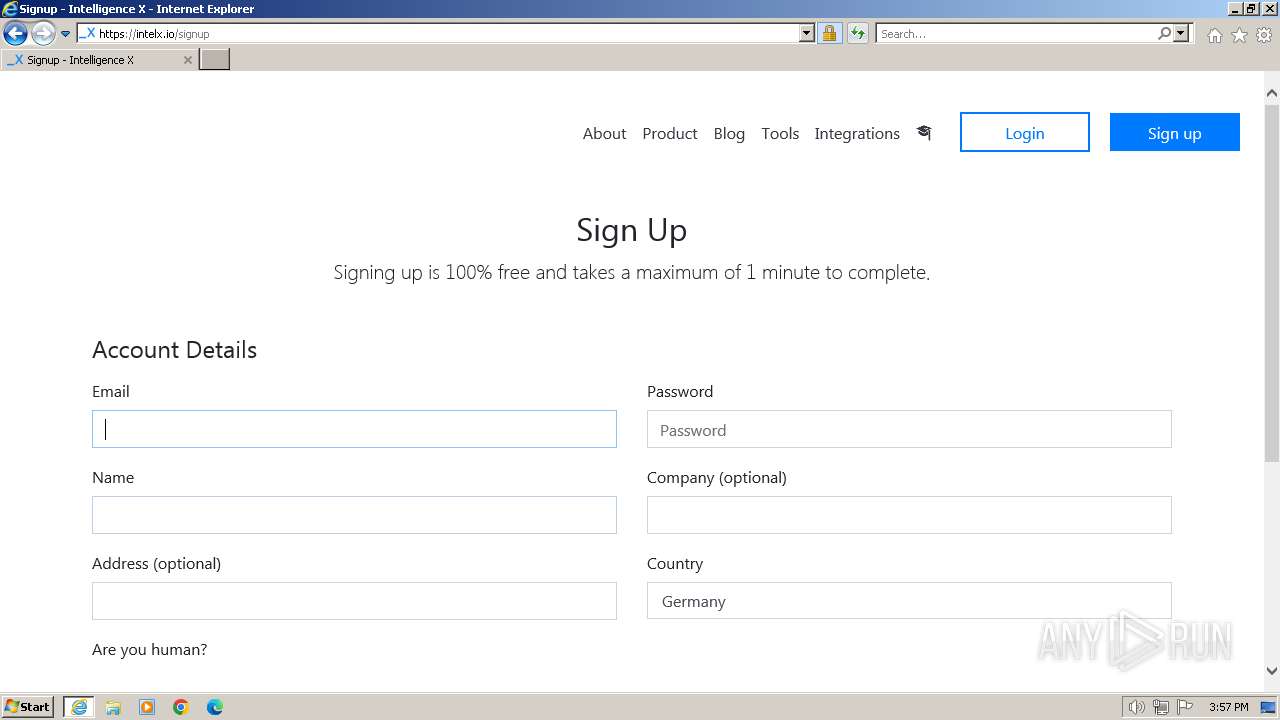
Task: Click the Internet Explorer title bar icon
Action: pos(10,9)
